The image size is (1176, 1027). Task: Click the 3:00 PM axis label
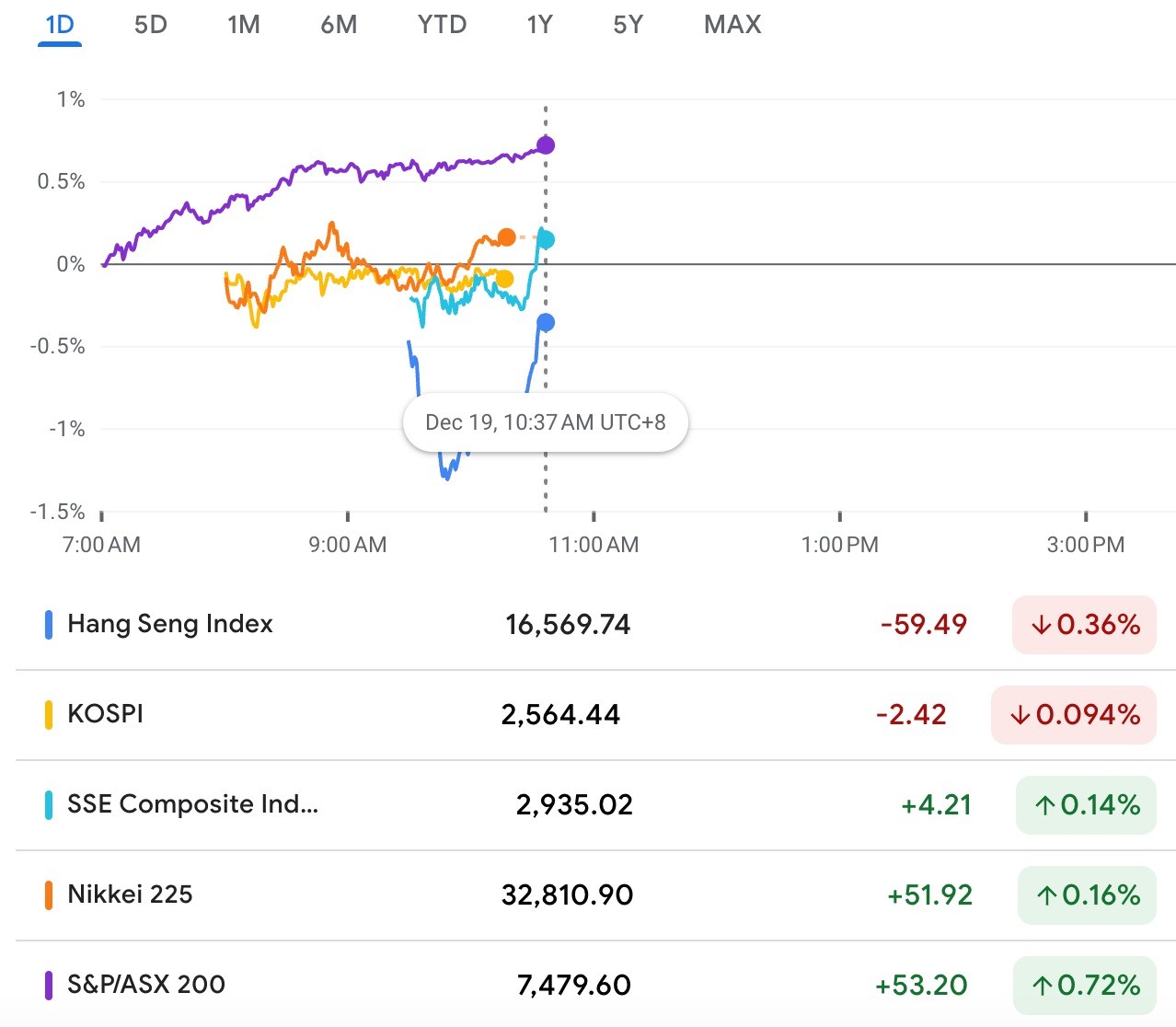(x=1086, y=545)
